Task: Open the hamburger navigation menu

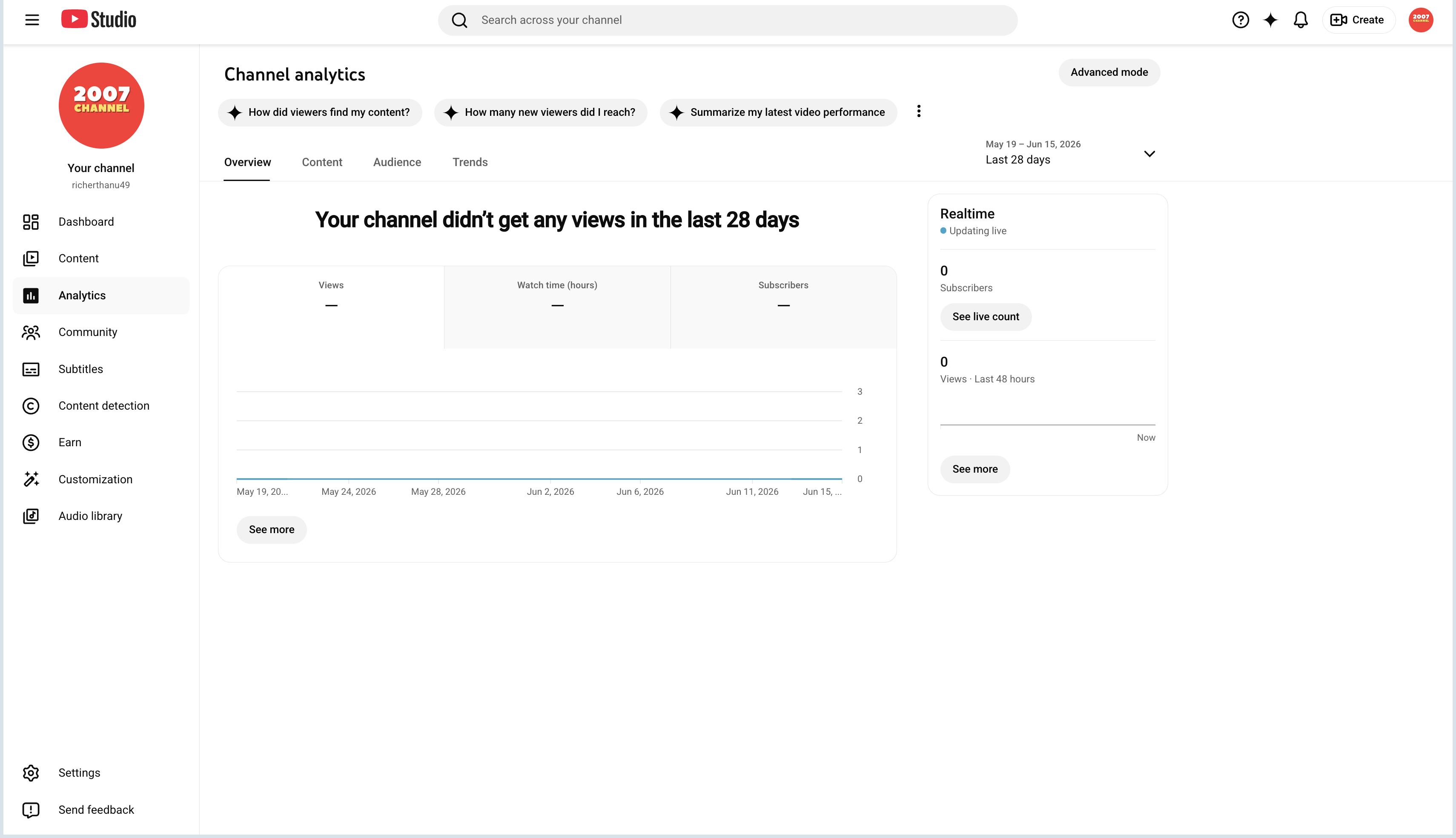Action: coord(32,20)
